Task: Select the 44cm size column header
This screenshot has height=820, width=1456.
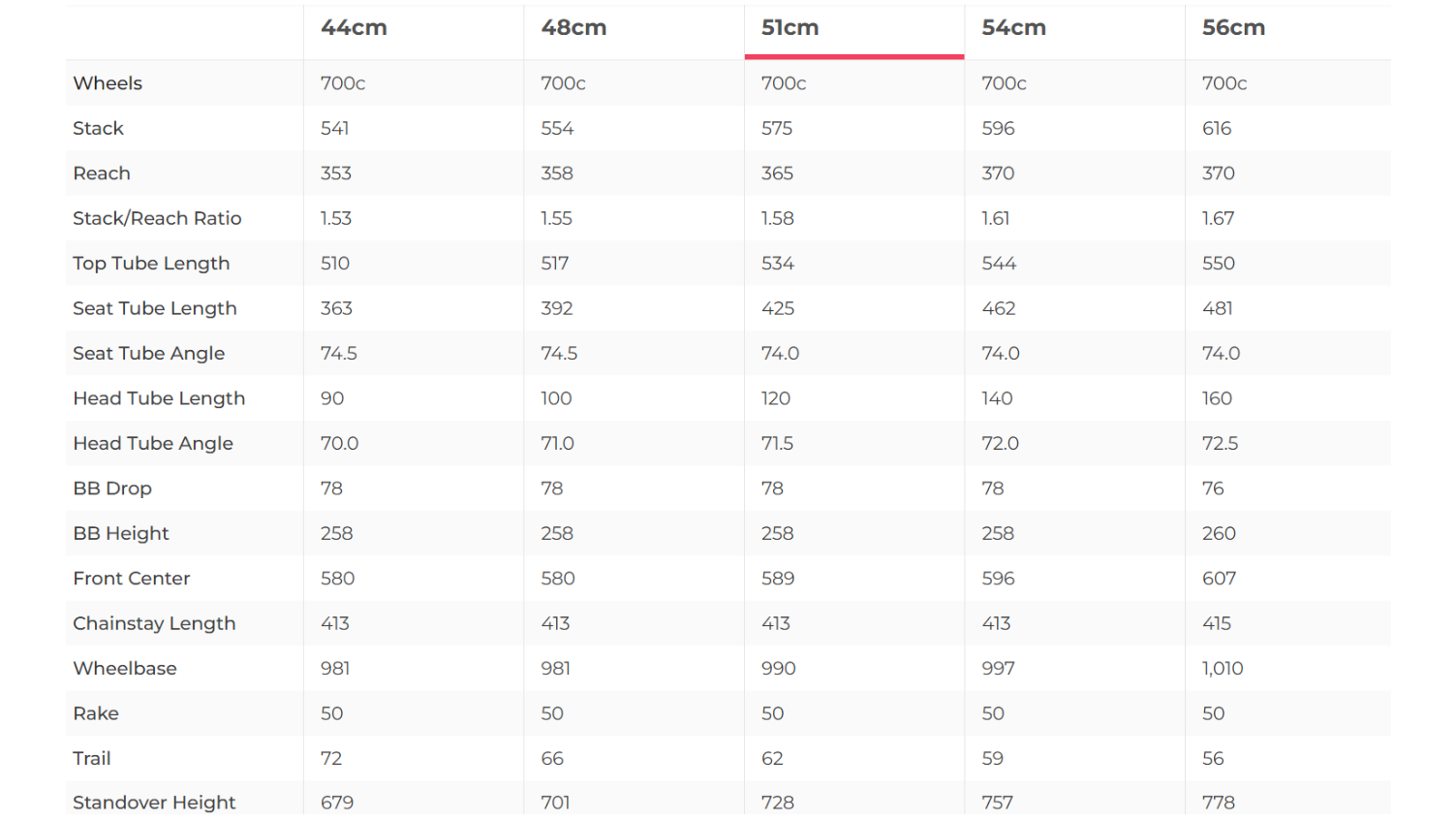Action: (x=354, y=28)
